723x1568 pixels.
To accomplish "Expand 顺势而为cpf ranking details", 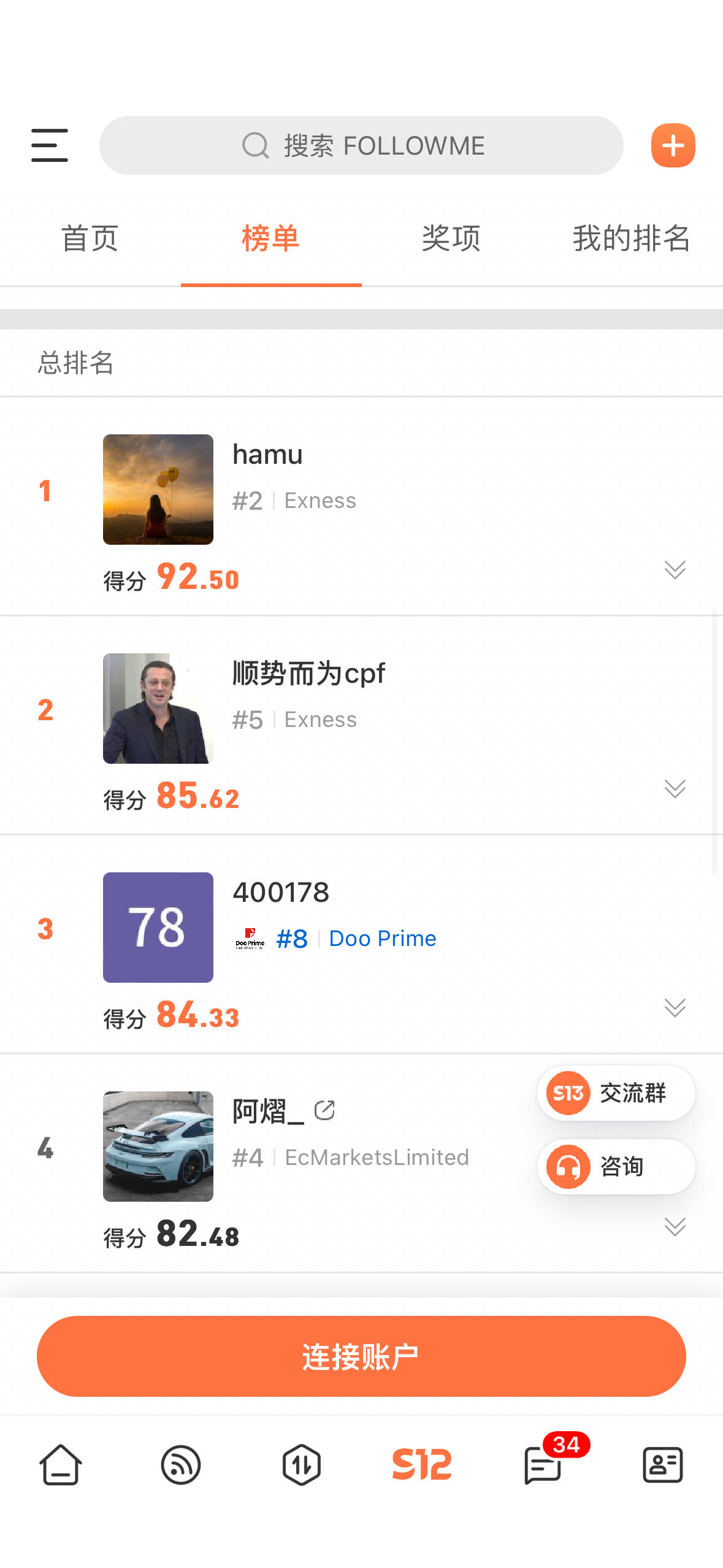I will pyautogui.click(x=675, y=788).
